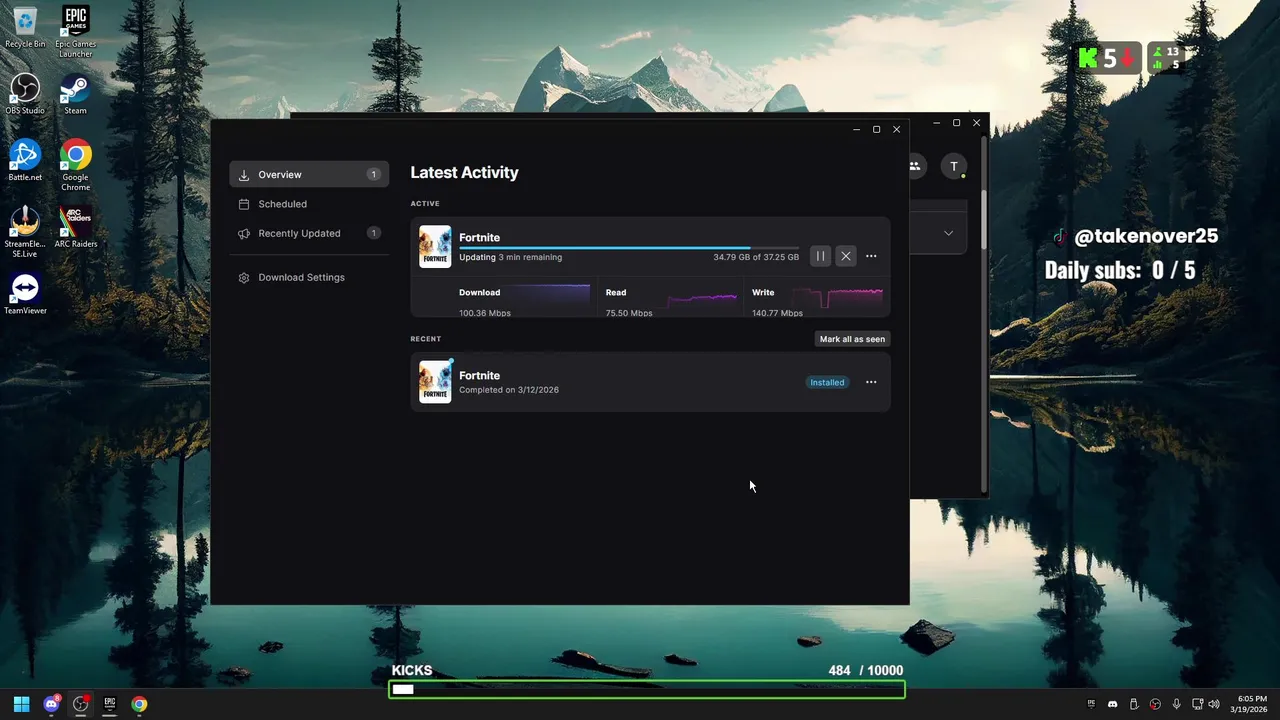Image resolution: width=1280 pixels, height=720 pixels.
Task: Click the '34.79 GB of 37.25 GB' text
Action: 756,257
